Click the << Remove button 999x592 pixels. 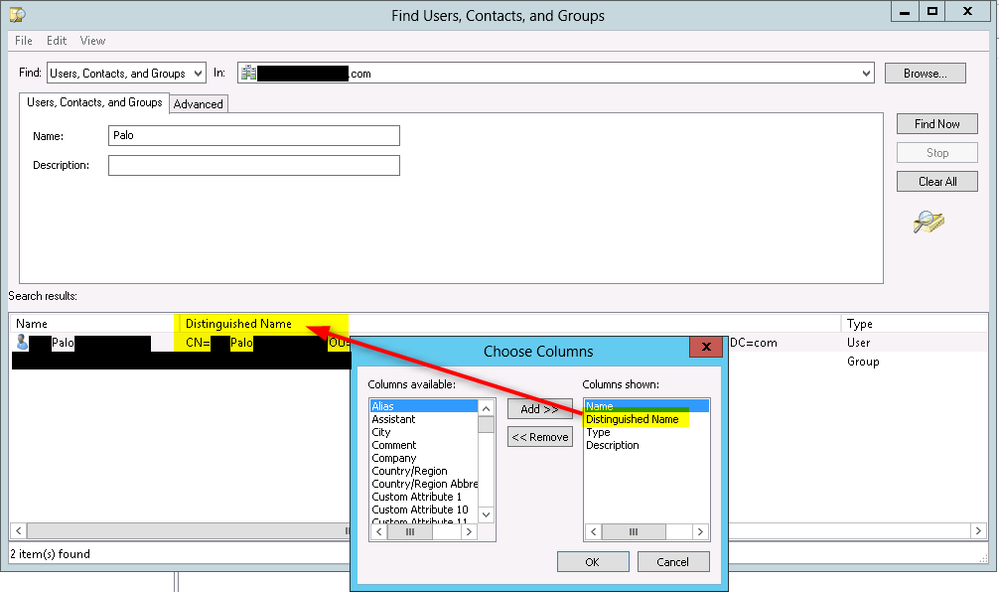(x=539, y=437)
